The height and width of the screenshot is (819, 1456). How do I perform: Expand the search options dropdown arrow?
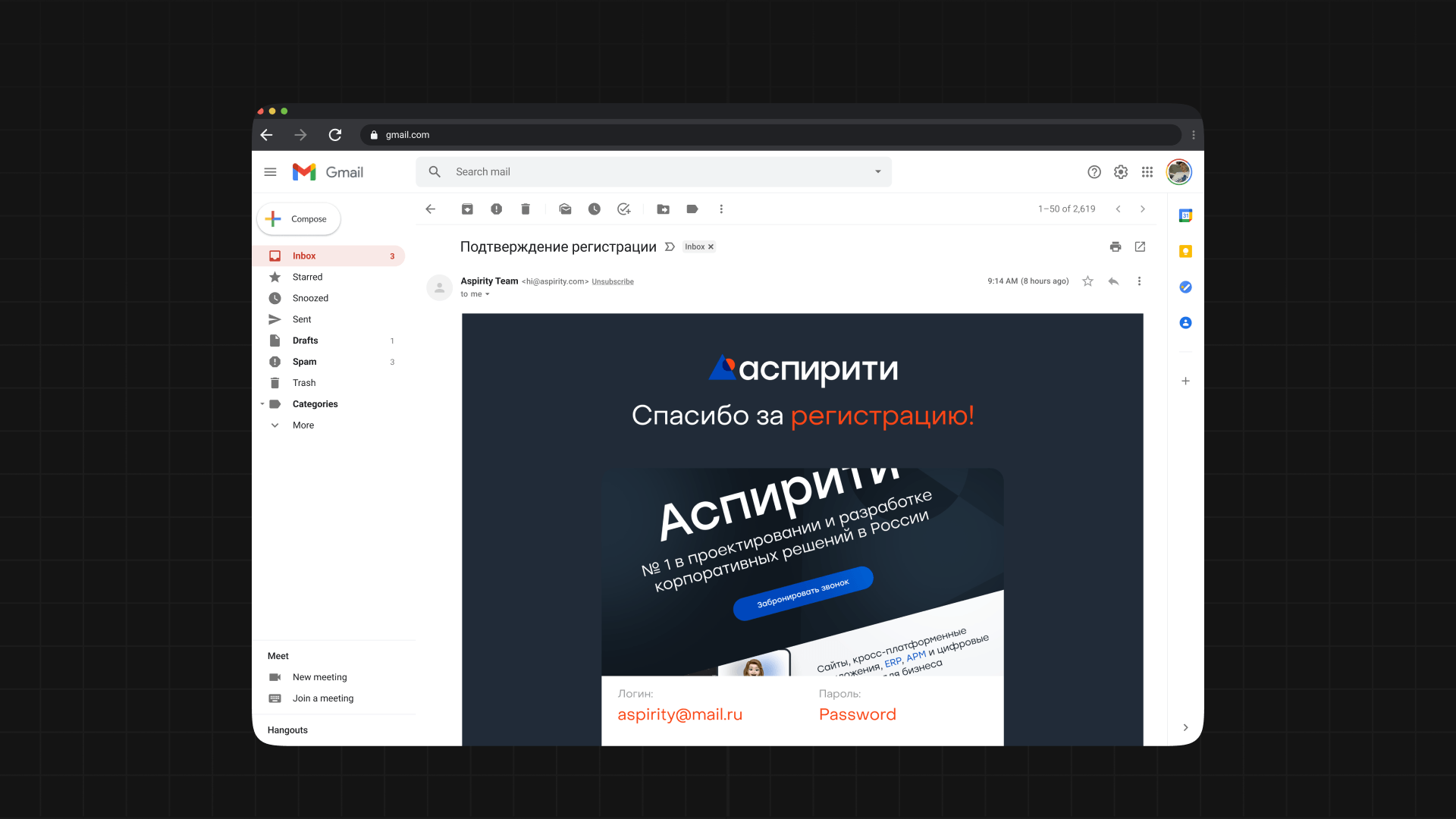pyautogui.click(x=877, y=172)
